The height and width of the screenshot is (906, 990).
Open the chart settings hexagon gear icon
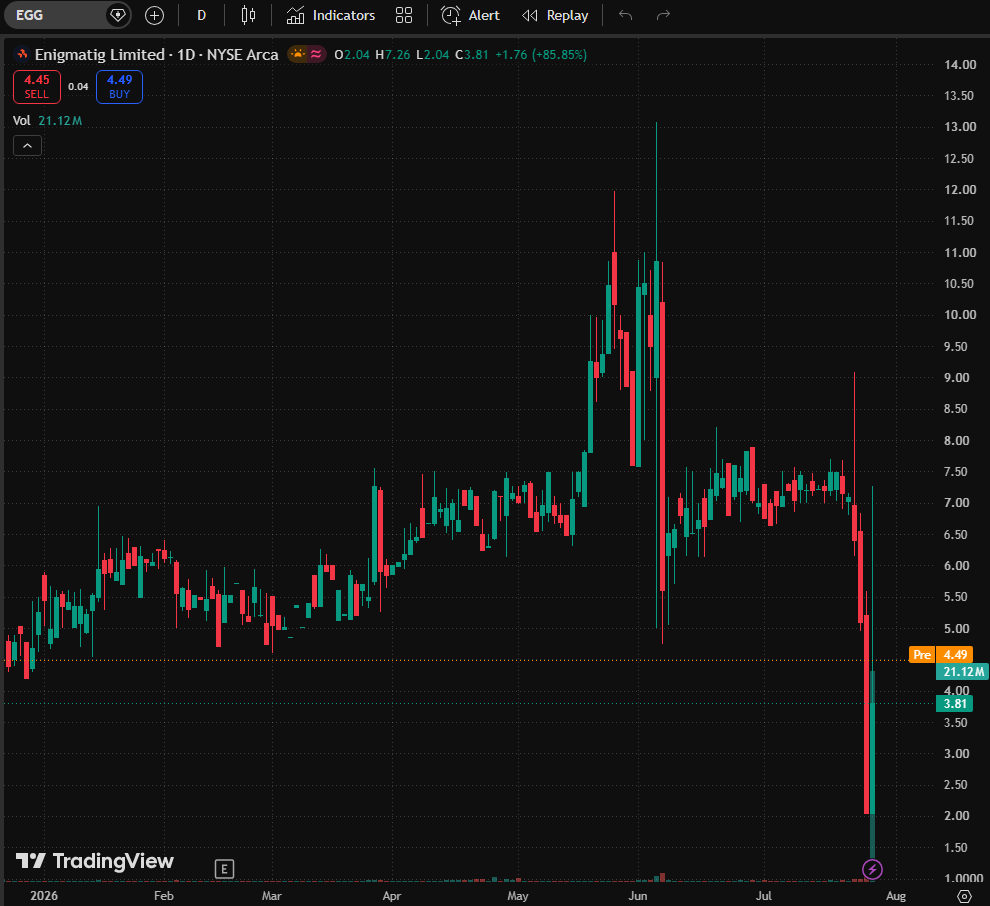click(964, 896)
